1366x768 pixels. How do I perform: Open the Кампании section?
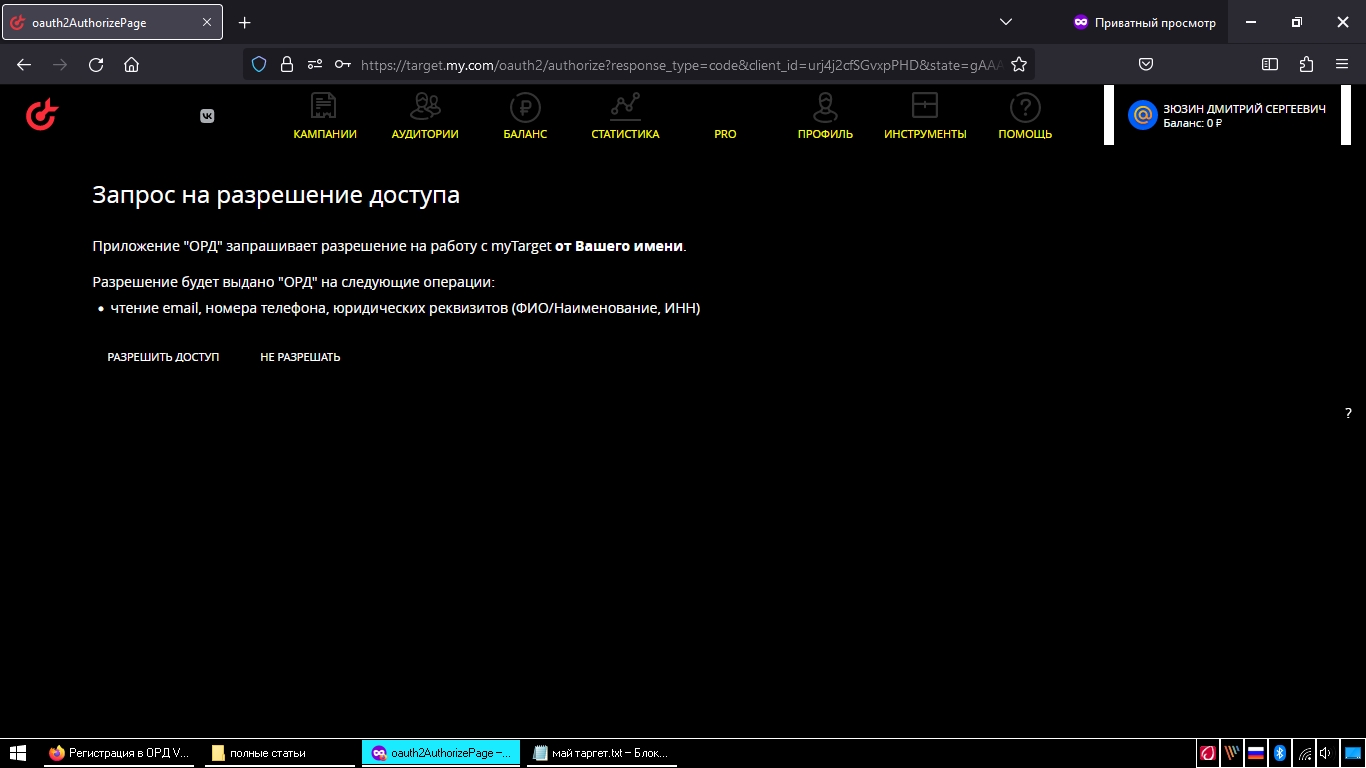tap(324, 116)
